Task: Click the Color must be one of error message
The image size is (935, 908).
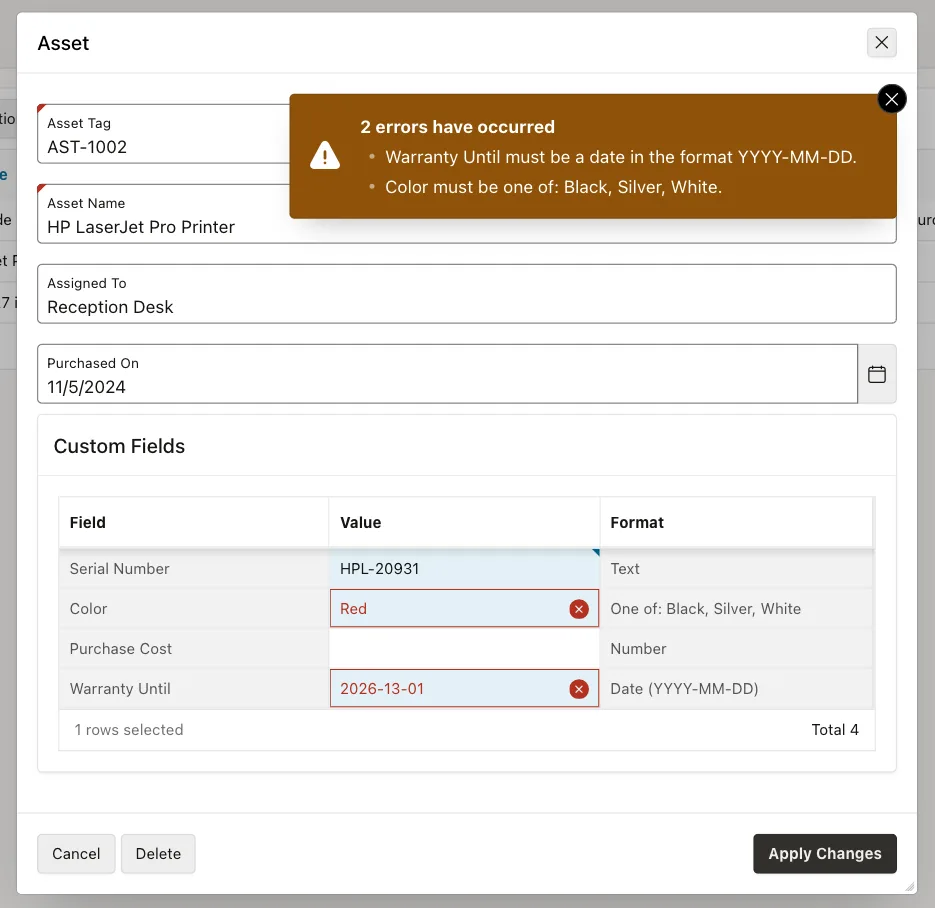Action: [553, 187]
